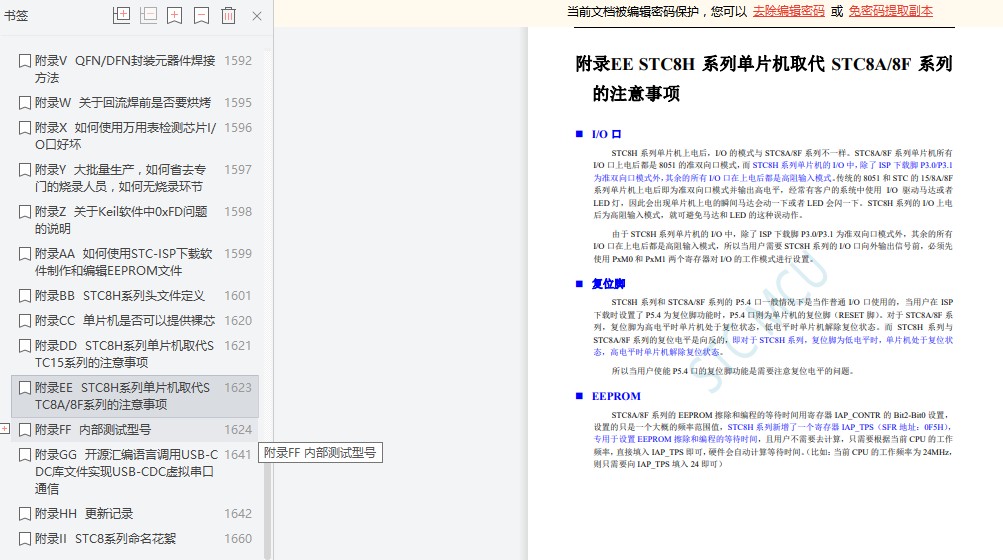Click the document title 附录EE STC8H系列单片机取代
1003x560 pixels.
pos(764,79)
